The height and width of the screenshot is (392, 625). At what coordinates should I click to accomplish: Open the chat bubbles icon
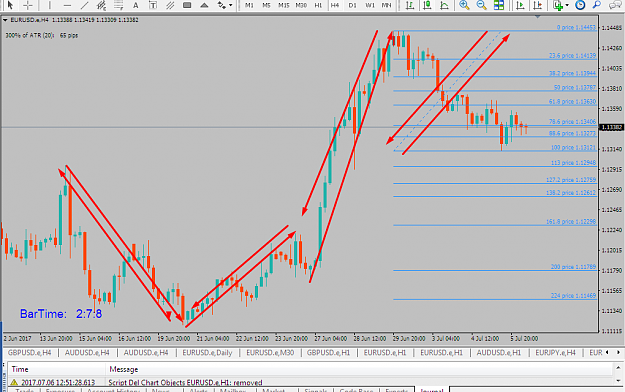point(615,5)
